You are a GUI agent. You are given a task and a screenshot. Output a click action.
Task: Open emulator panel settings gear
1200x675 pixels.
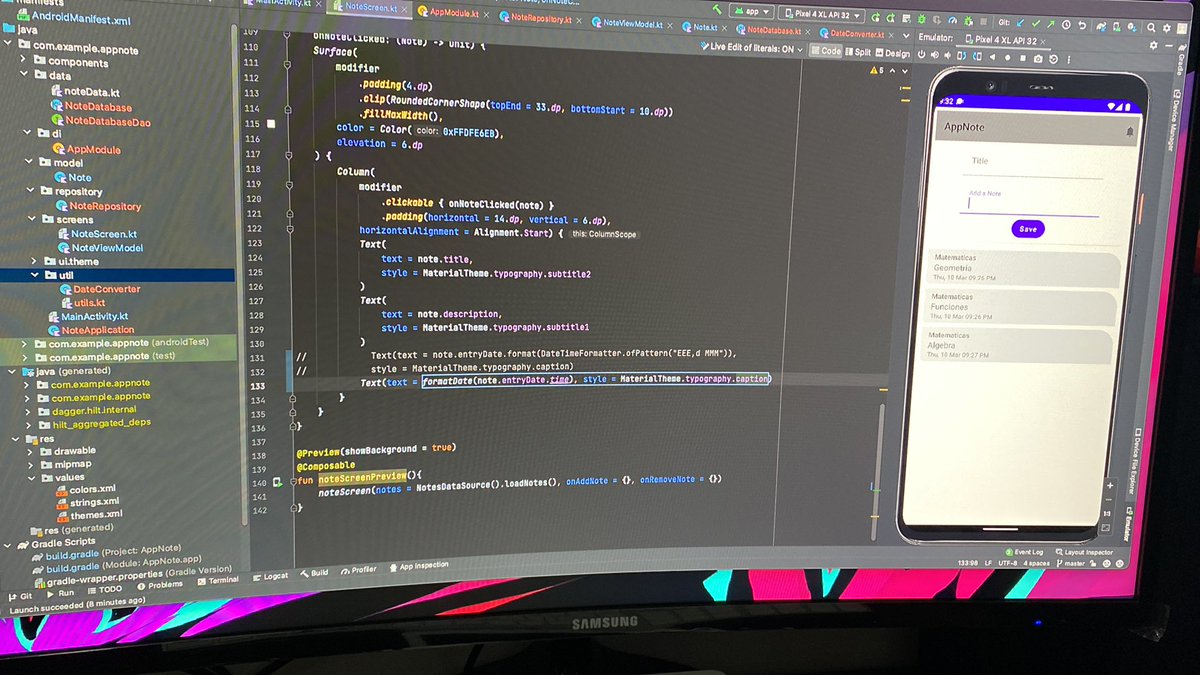pos(1153,44)
